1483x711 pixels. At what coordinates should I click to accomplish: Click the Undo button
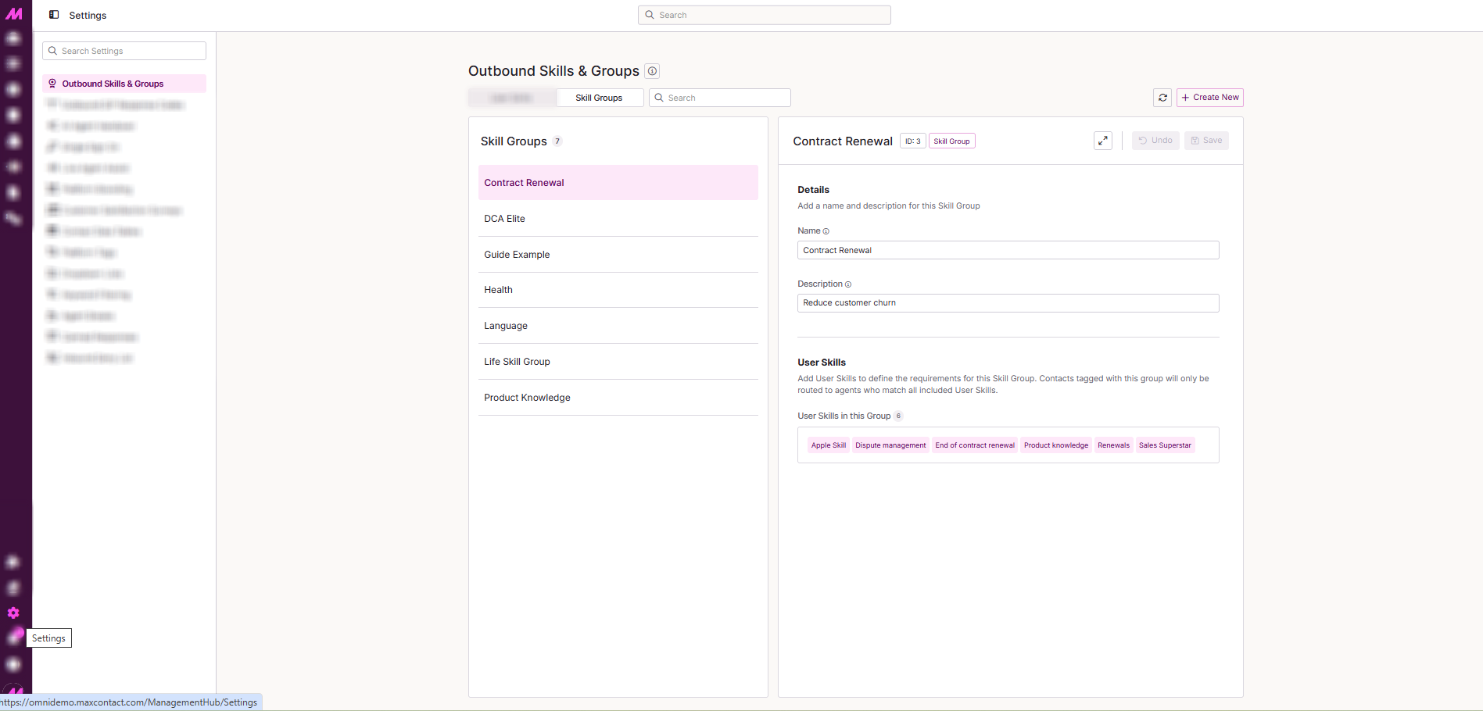pyautogui.click(x=1156, y=141)
